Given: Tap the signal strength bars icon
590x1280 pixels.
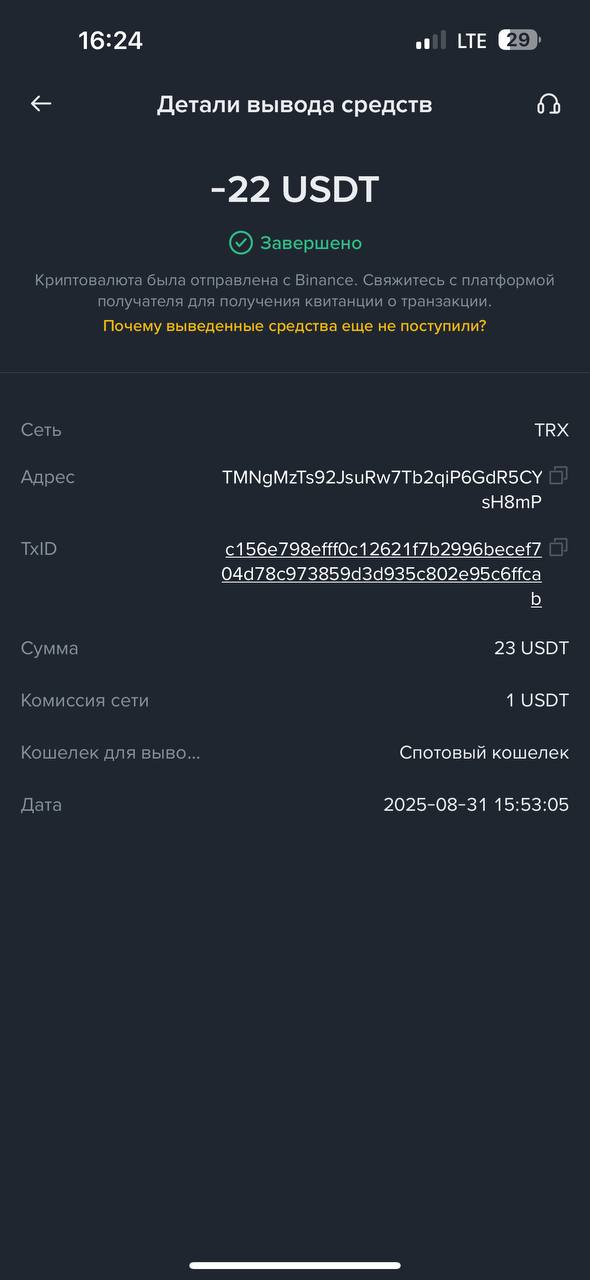Looking at the screenshot, I should pyautogui.click(x=431, y=41).
